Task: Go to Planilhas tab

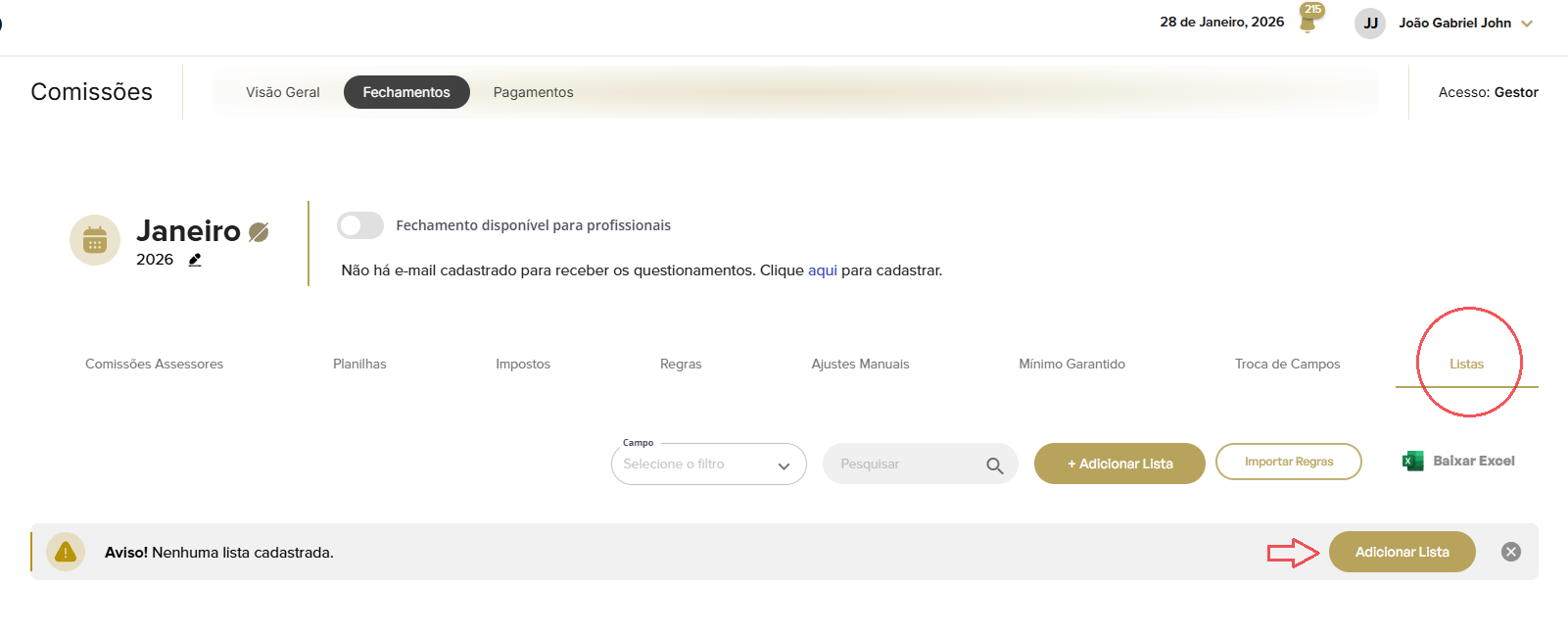Action: pyautogui.click(x=359, y=364)
